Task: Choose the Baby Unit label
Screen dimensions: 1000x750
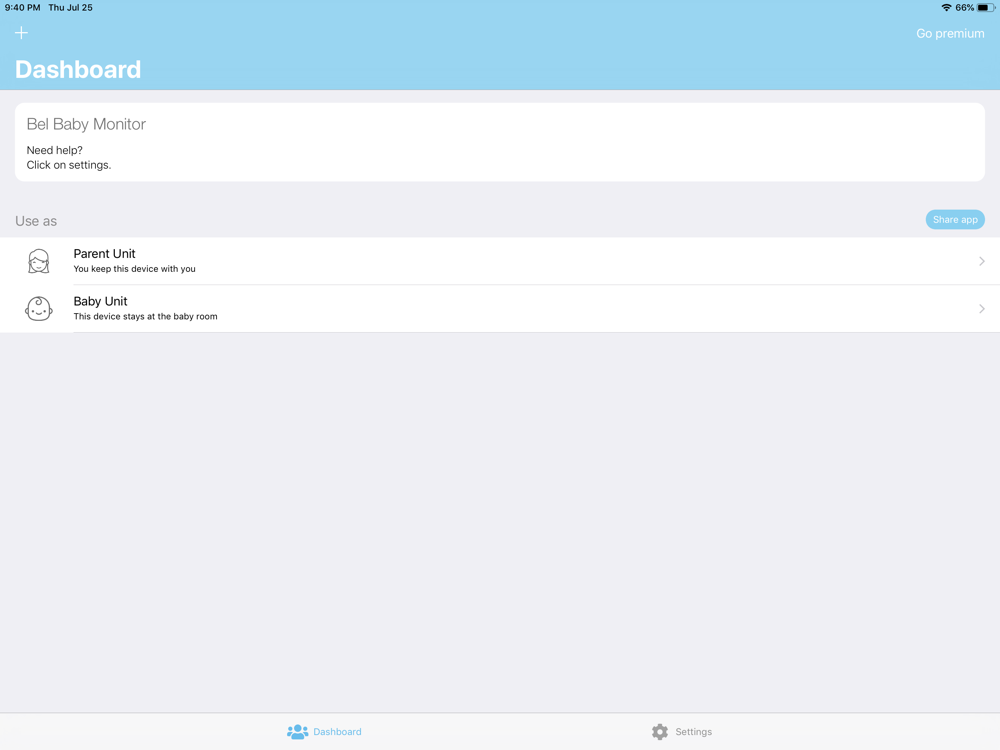Action: click(x=100, y=301)
